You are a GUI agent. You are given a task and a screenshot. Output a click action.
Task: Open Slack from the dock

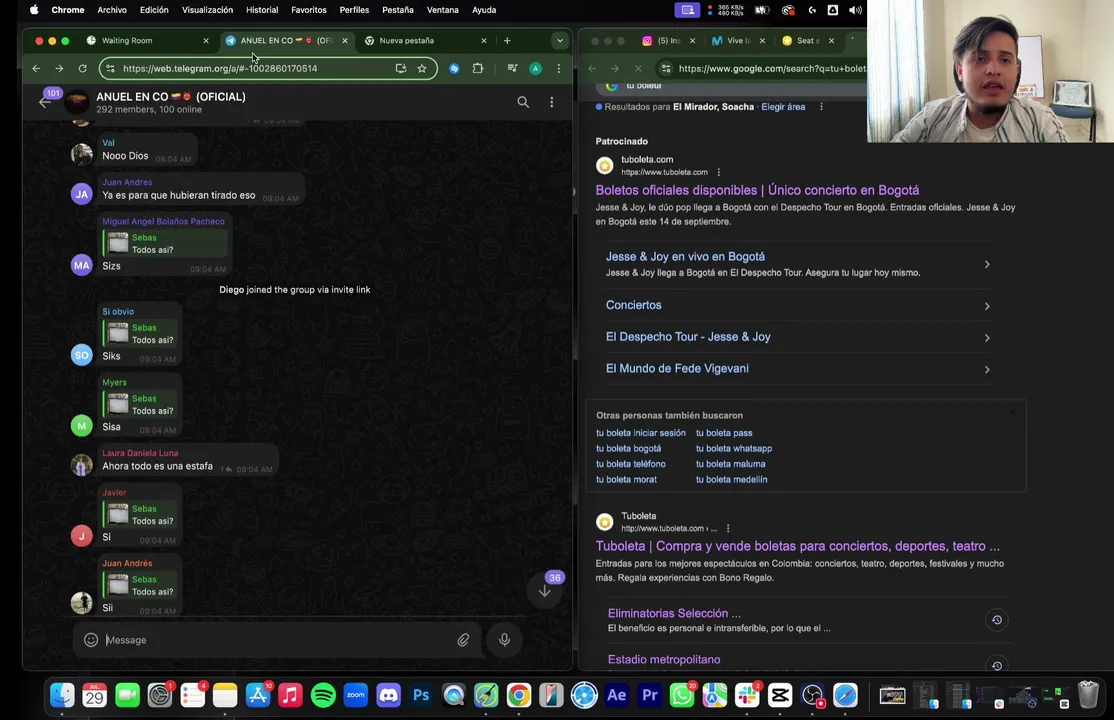[x=747, y=695]
